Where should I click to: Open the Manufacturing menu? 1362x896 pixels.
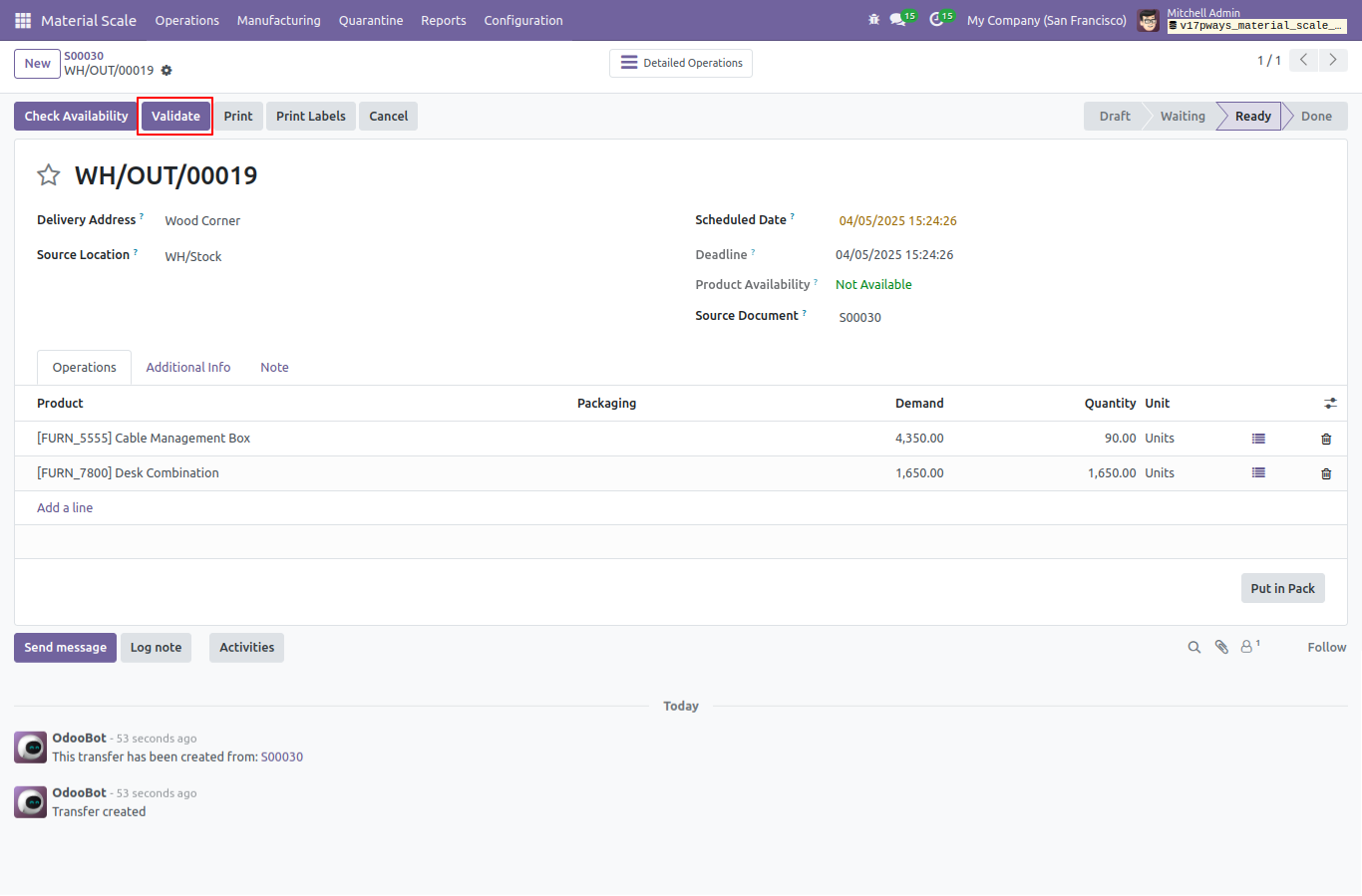coord(279,20)
